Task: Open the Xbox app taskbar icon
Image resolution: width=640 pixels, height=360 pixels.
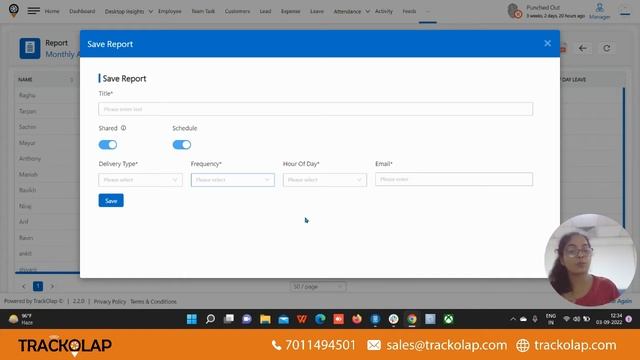Action: [449, 319]
